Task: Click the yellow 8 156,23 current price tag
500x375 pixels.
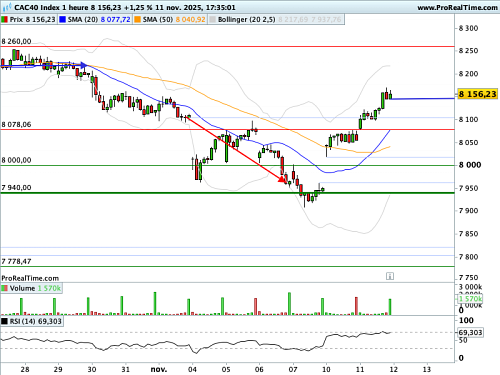Action: pos(477,94)
